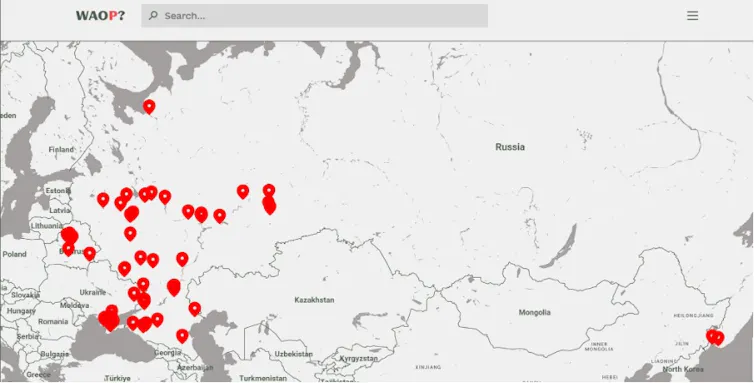This screenshot has height=383, width=754.
Task: Click the Greece country label
Action: pos(38,374)
